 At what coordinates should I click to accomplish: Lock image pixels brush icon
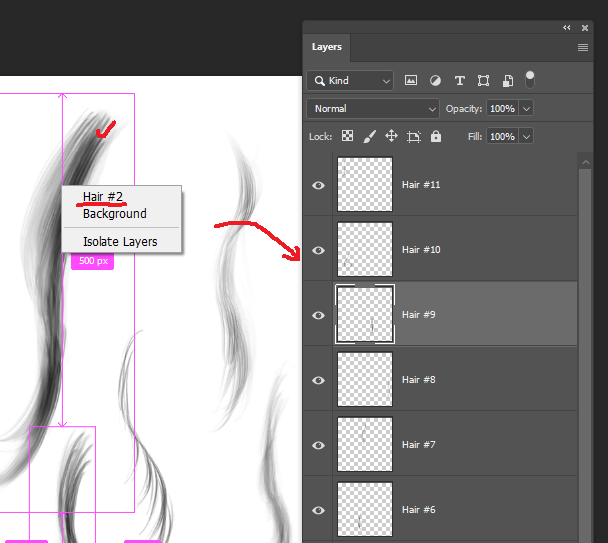(x=369, y=137)
